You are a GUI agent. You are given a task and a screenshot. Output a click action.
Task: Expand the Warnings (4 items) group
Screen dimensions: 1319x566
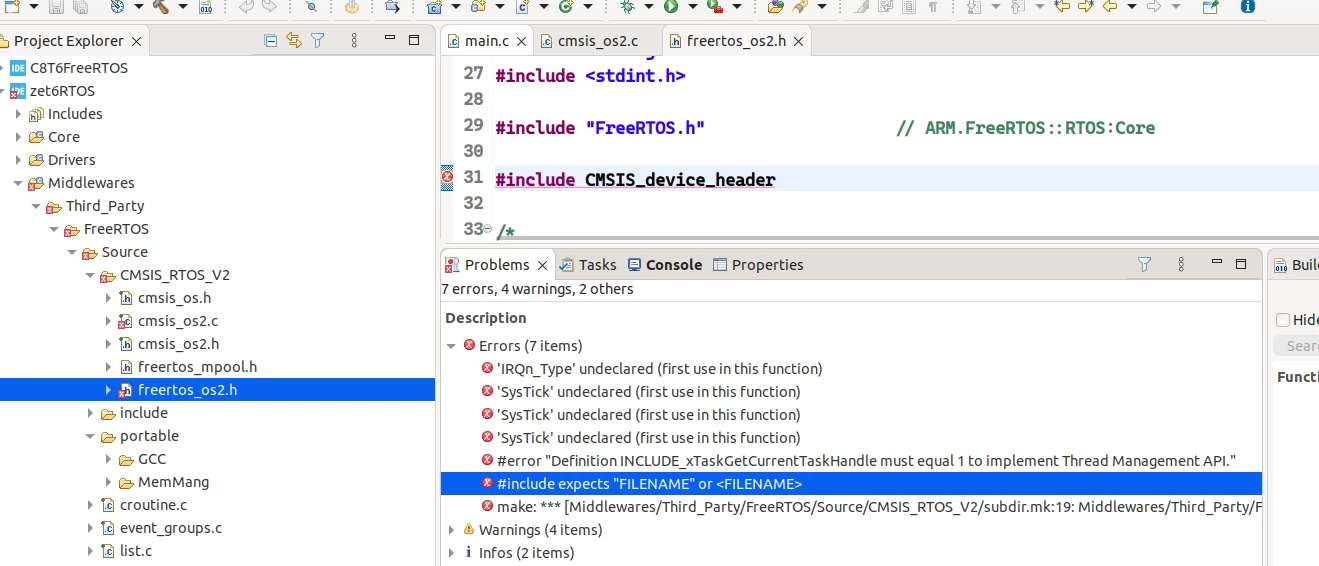(x=452, y=530)
